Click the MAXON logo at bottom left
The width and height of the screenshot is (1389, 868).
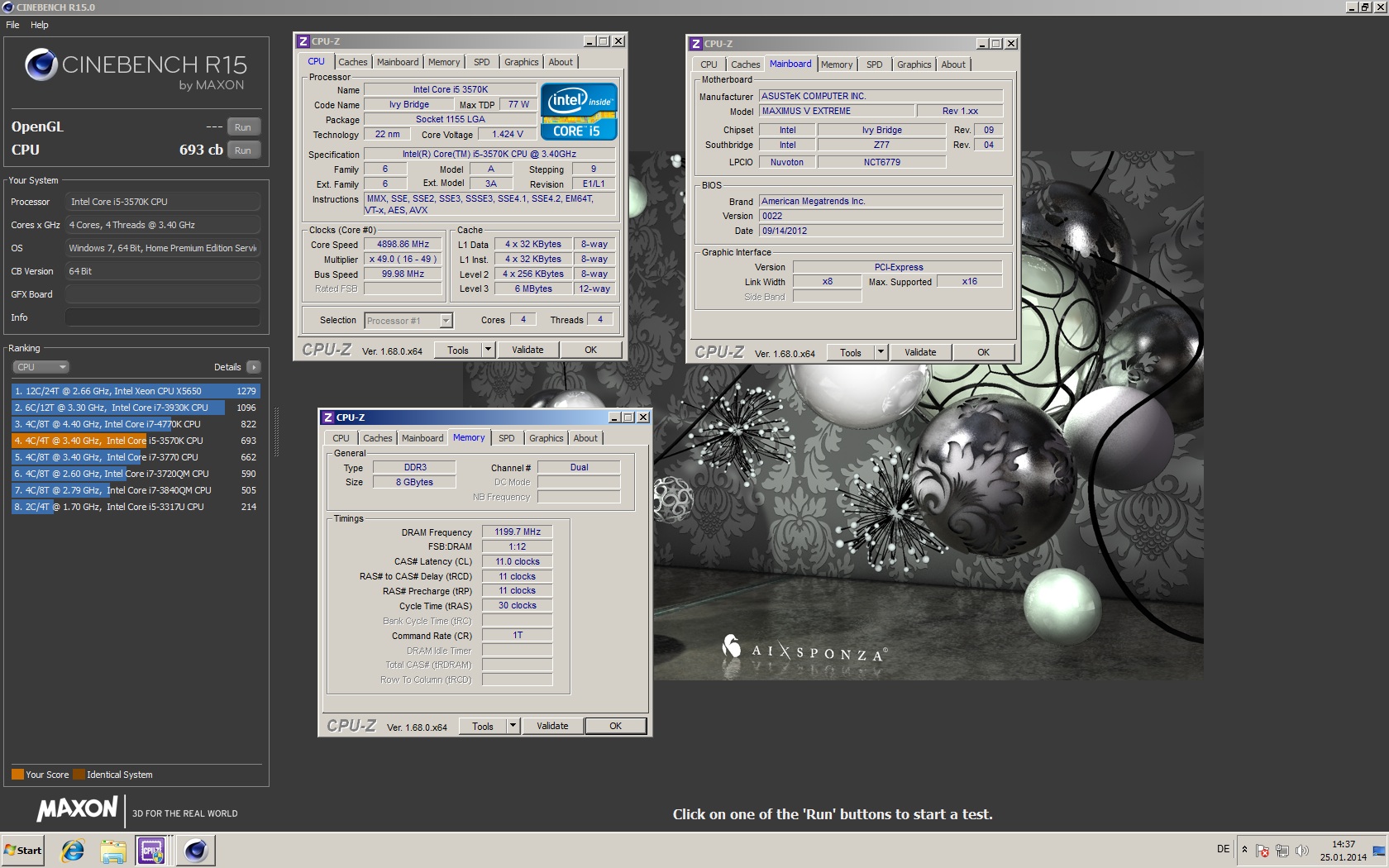click(77, 808)
